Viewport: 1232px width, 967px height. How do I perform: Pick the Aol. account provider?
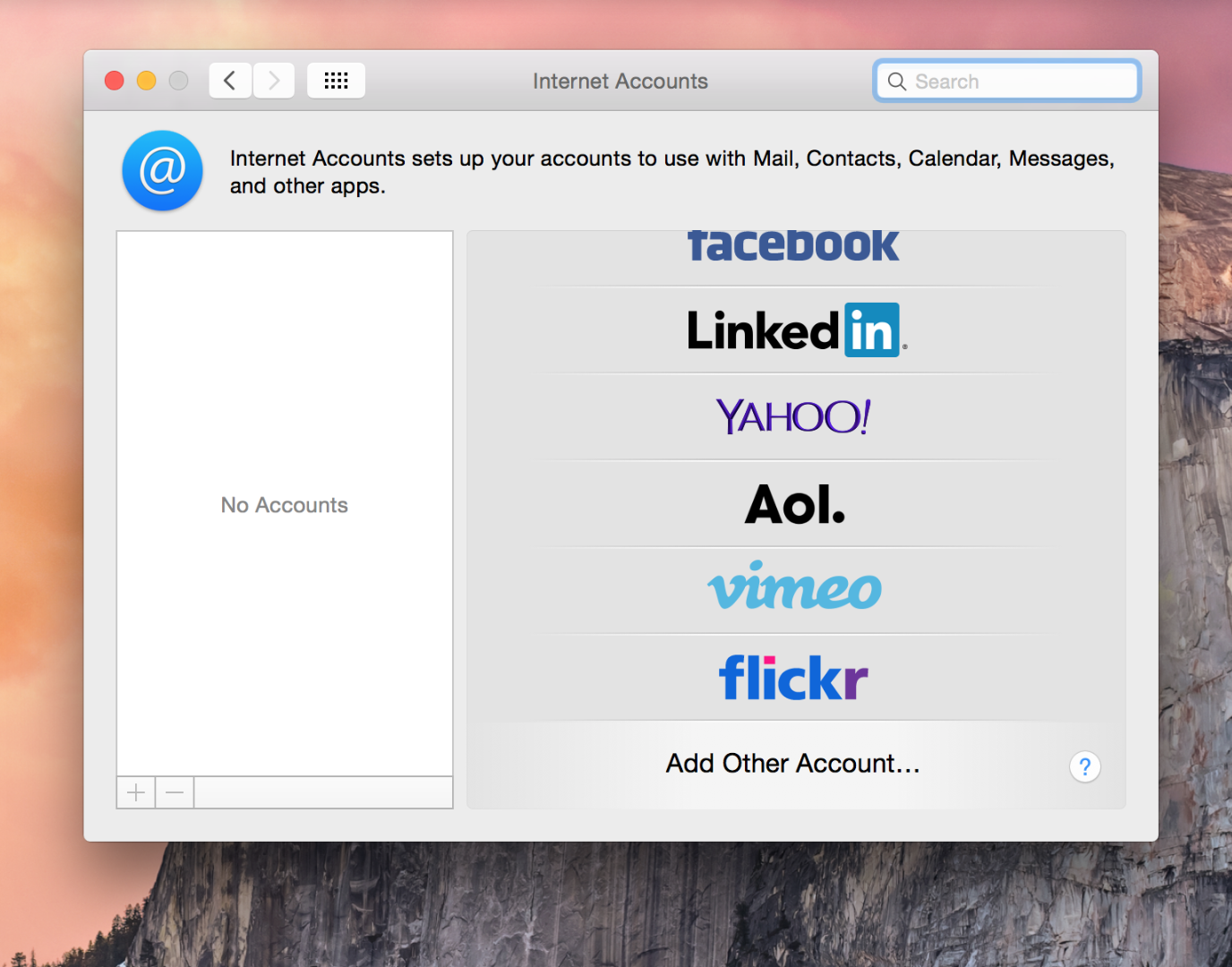[x=795, y=504]
